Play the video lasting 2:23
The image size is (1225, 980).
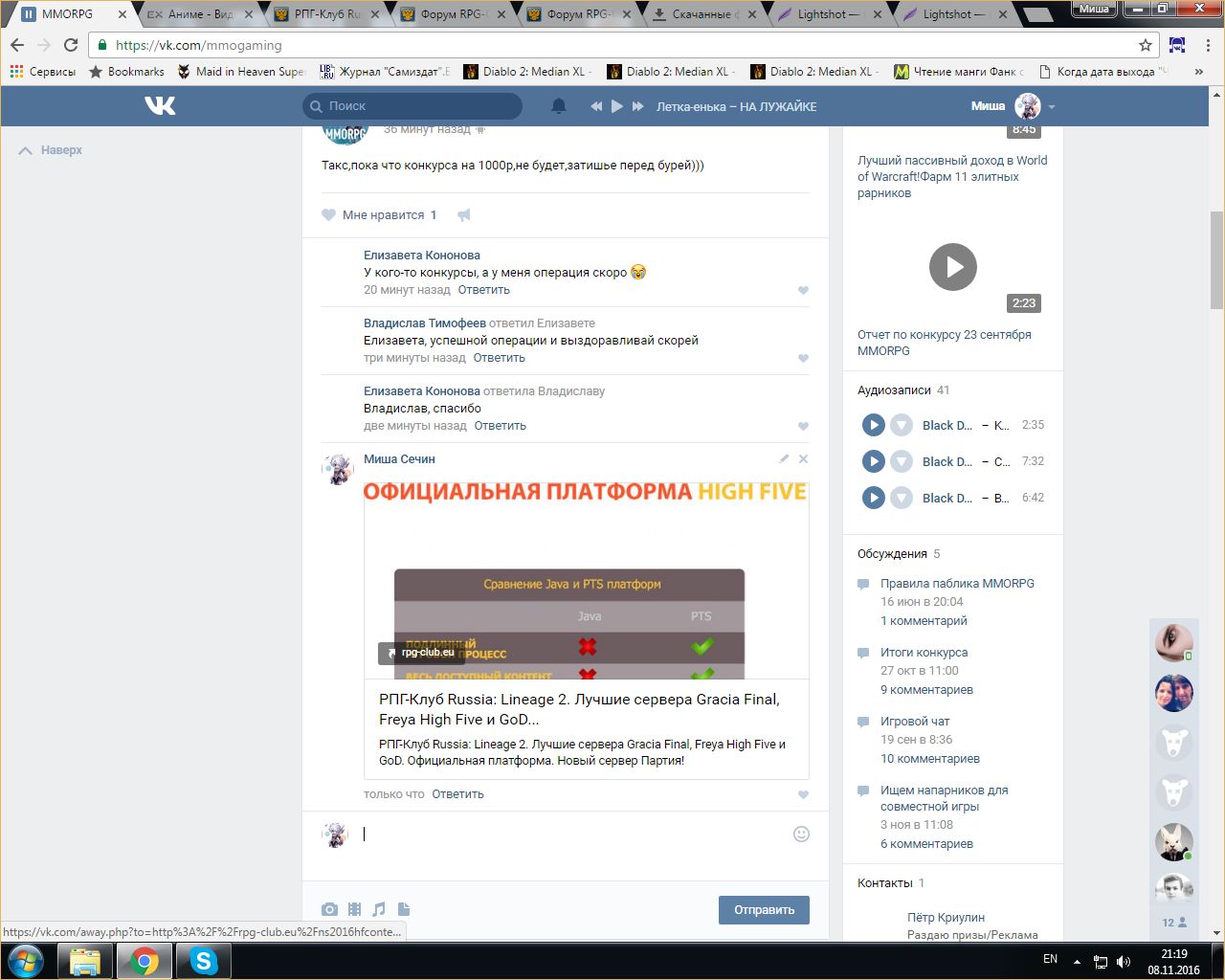[953, 267]
